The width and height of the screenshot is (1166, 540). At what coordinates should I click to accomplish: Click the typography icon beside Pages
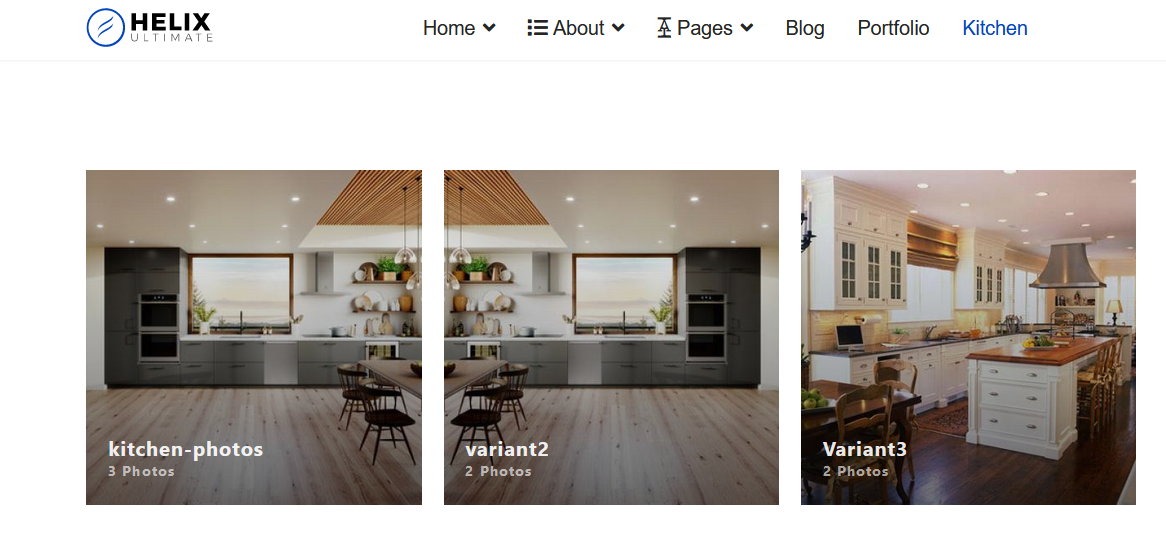pos(664,28)
